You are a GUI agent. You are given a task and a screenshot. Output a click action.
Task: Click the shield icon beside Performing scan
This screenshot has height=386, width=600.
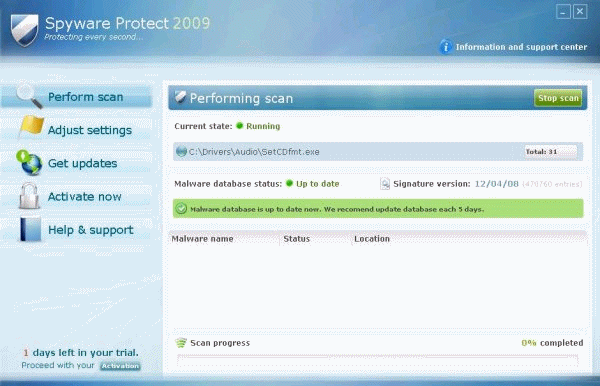coord(180,97)
